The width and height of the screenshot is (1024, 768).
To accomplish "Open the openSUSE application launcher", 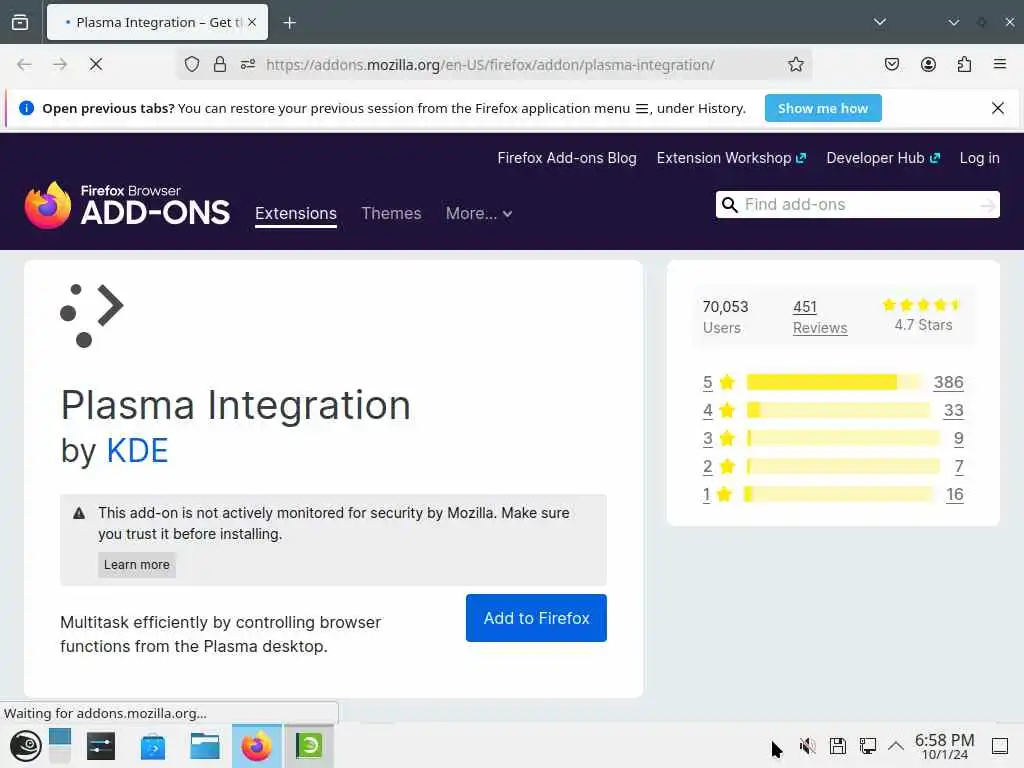I will [x=25, y=746].
